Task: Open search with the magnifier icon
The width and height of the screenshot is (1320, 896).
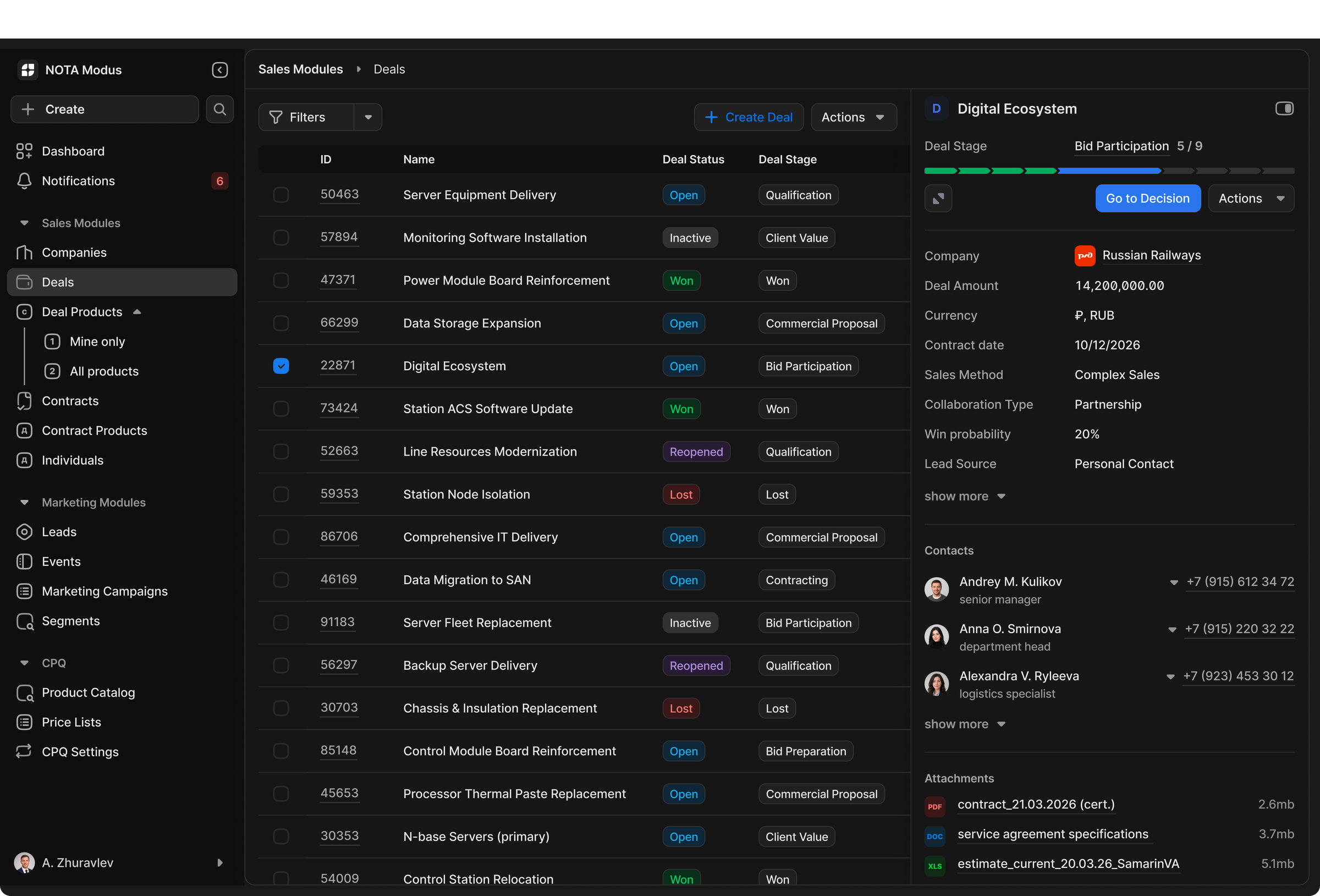Action: pos(220,109)
